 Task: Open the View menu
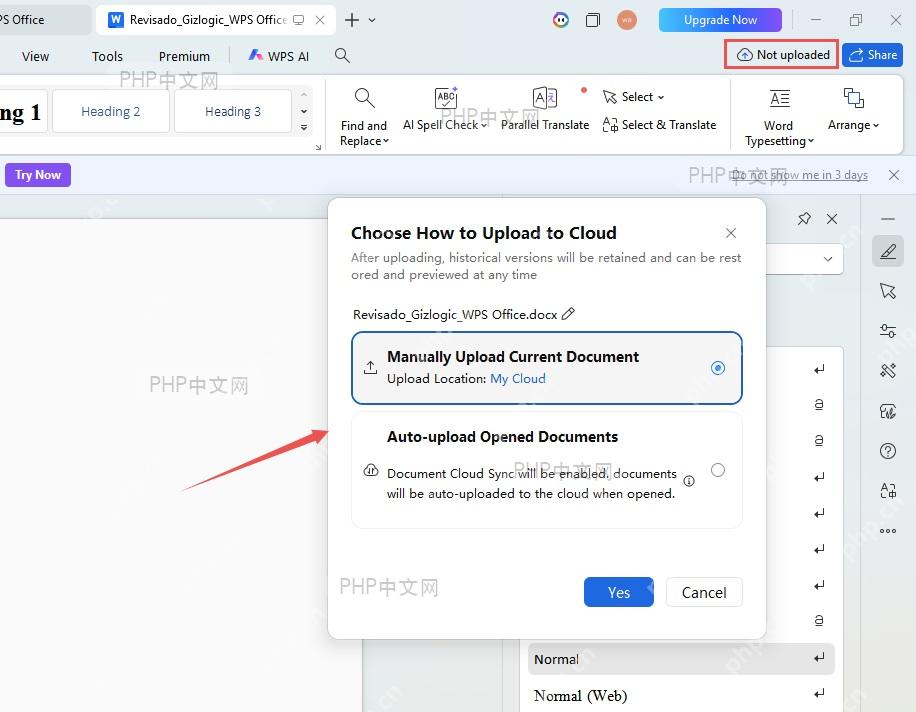pos(35,56)
